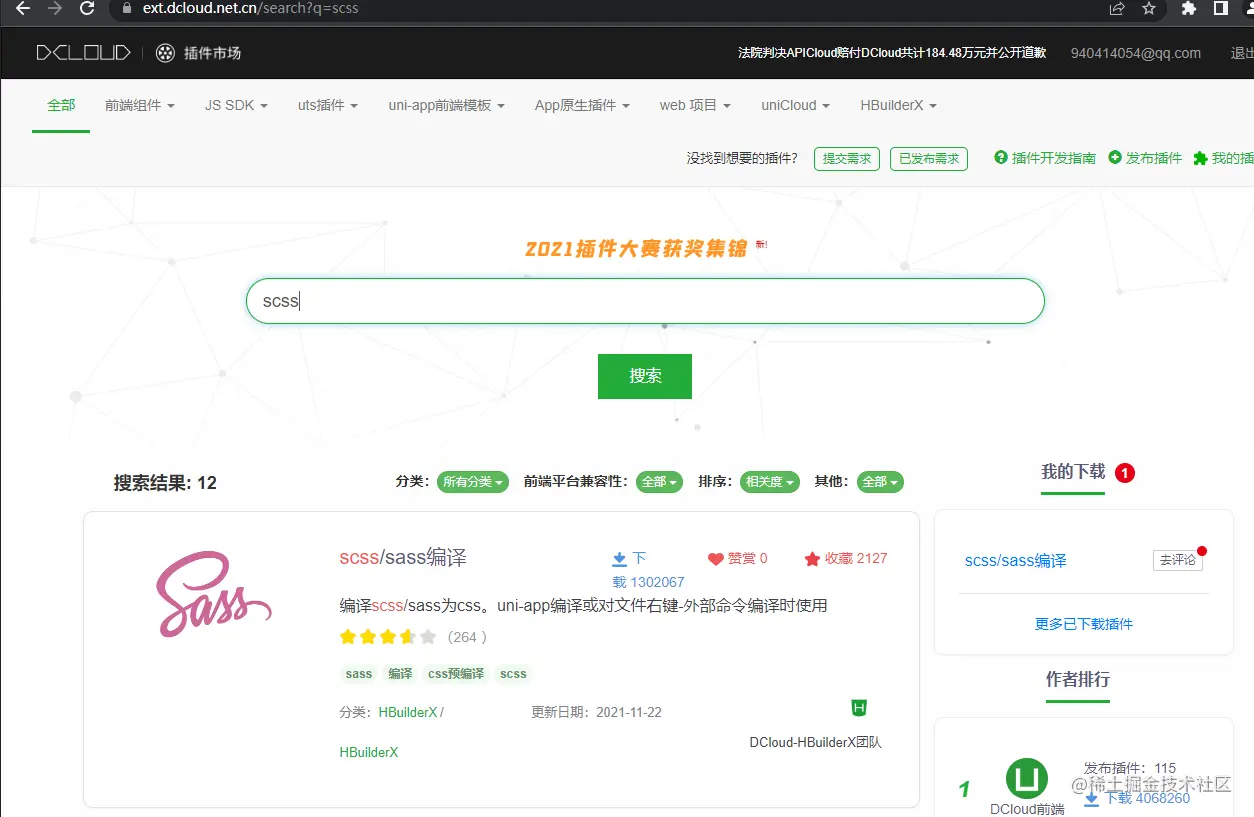This screenshot has width=1254, height=817.
Task: Open the court ruling announcement link
Action: click(892, 53)
